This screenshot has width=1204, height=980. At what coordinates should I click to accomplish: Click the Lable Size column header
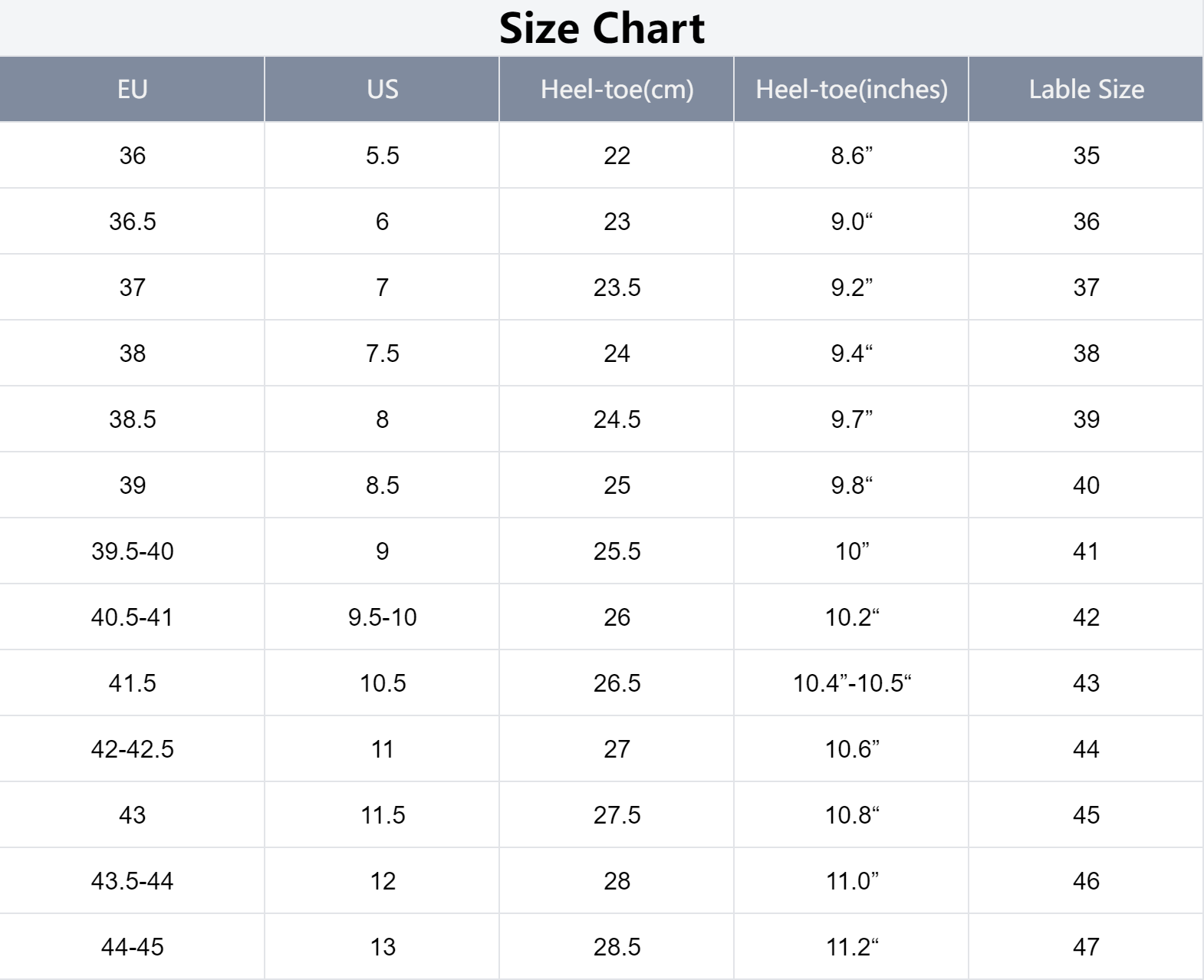point(1086,89)
